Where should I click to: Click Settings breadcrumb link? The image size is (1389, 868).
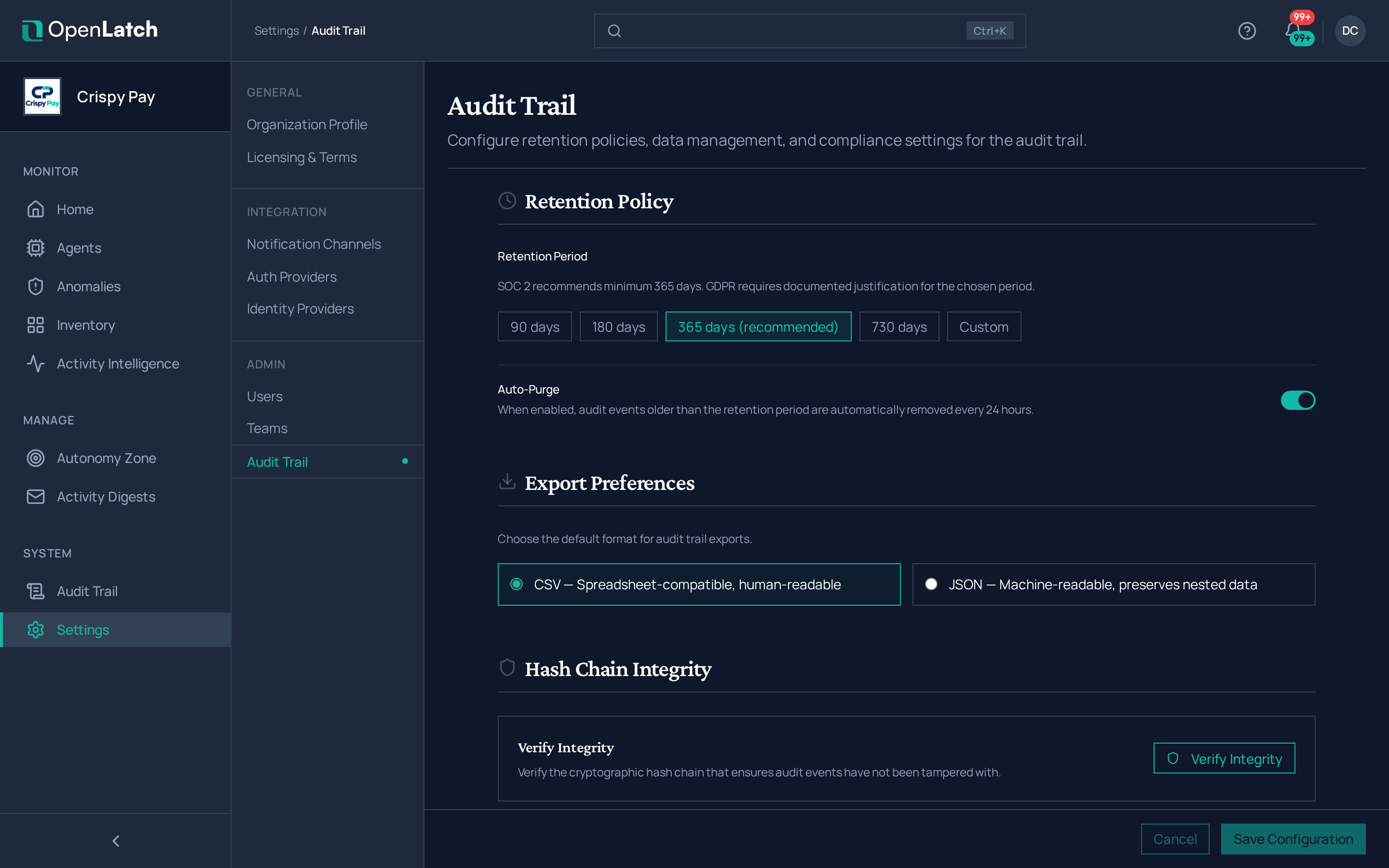[x=276, y=31]
